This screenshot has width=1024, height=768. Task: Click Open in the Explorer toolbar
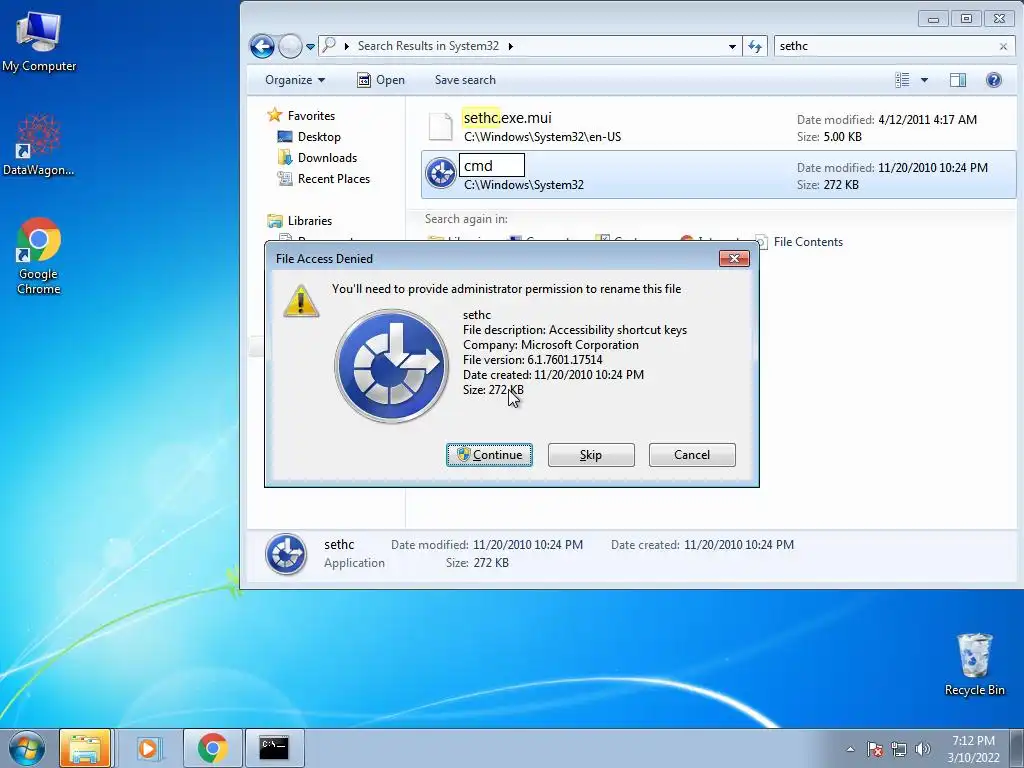click(x=381, y=80)
